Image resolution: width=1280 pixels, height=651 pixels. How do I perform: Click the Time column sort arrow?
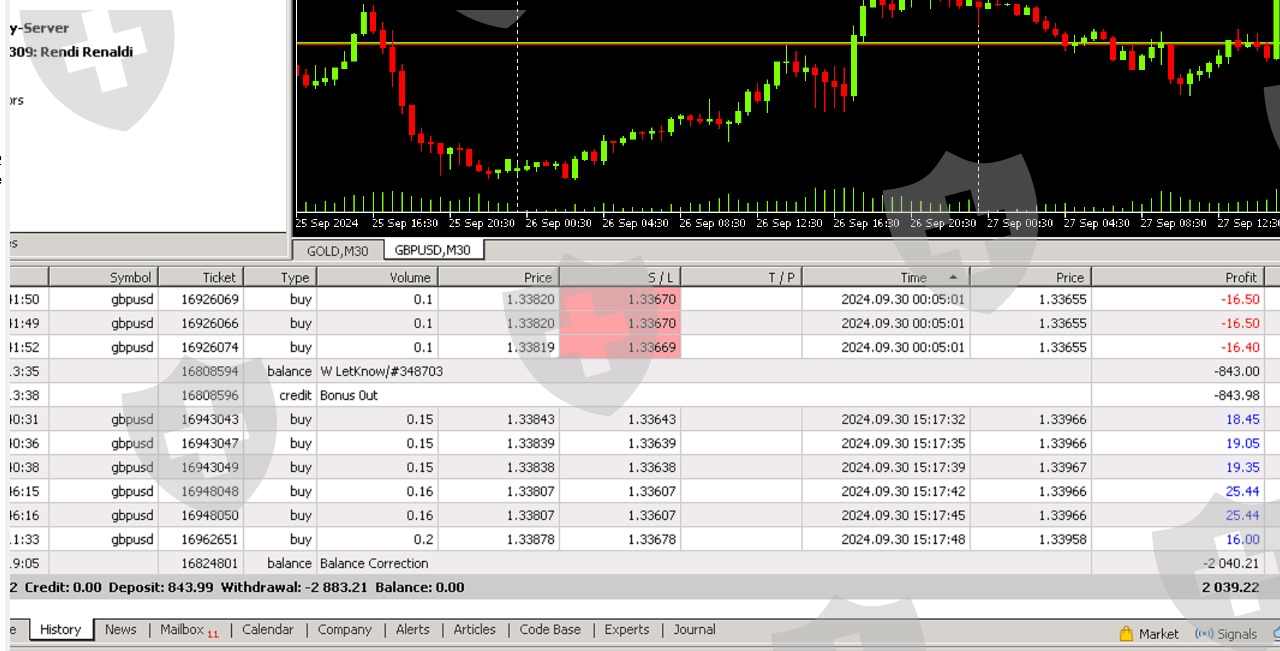pos(952,277)
